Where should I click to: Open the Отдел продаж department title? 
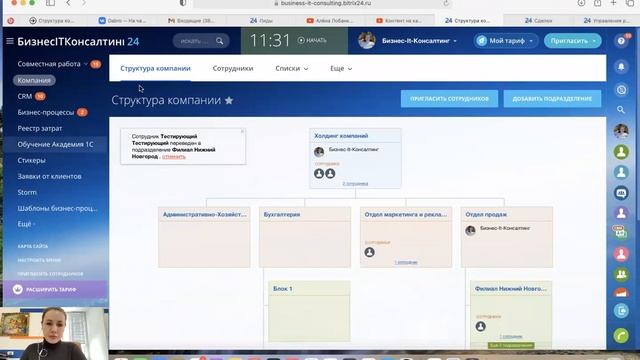tap(486, 214)
